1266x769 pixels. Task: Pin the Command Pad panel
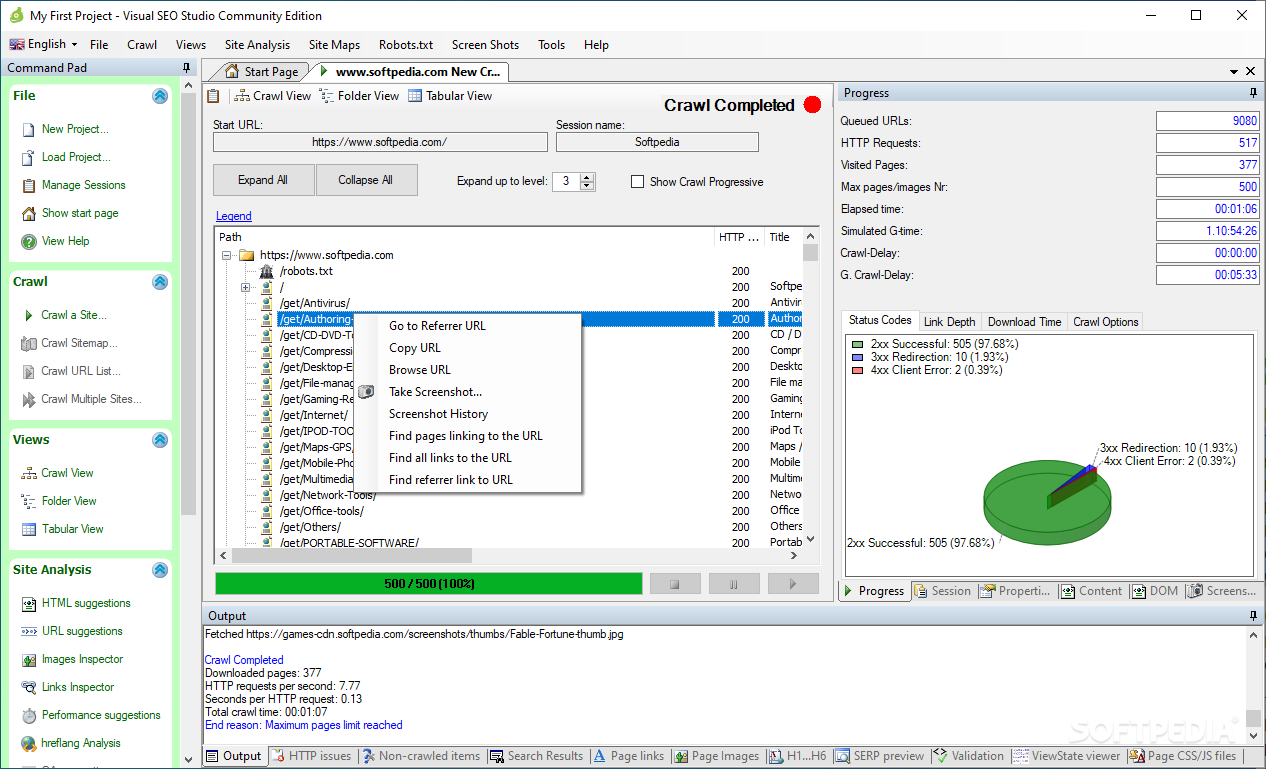point(187,68)
